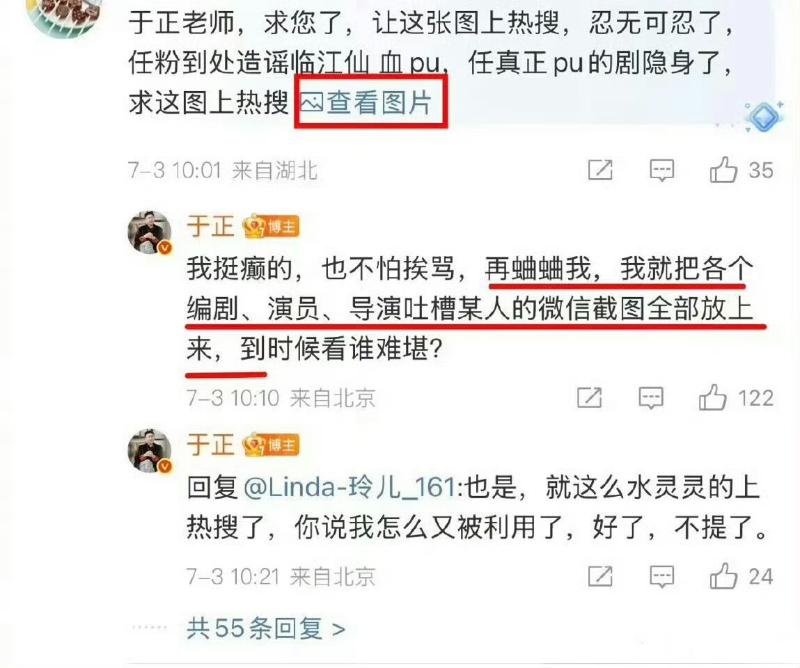This screenshot has height=668, width=800.
Task: Expand 共55条回复 to view all replies
Action: [x=266, y=628]
